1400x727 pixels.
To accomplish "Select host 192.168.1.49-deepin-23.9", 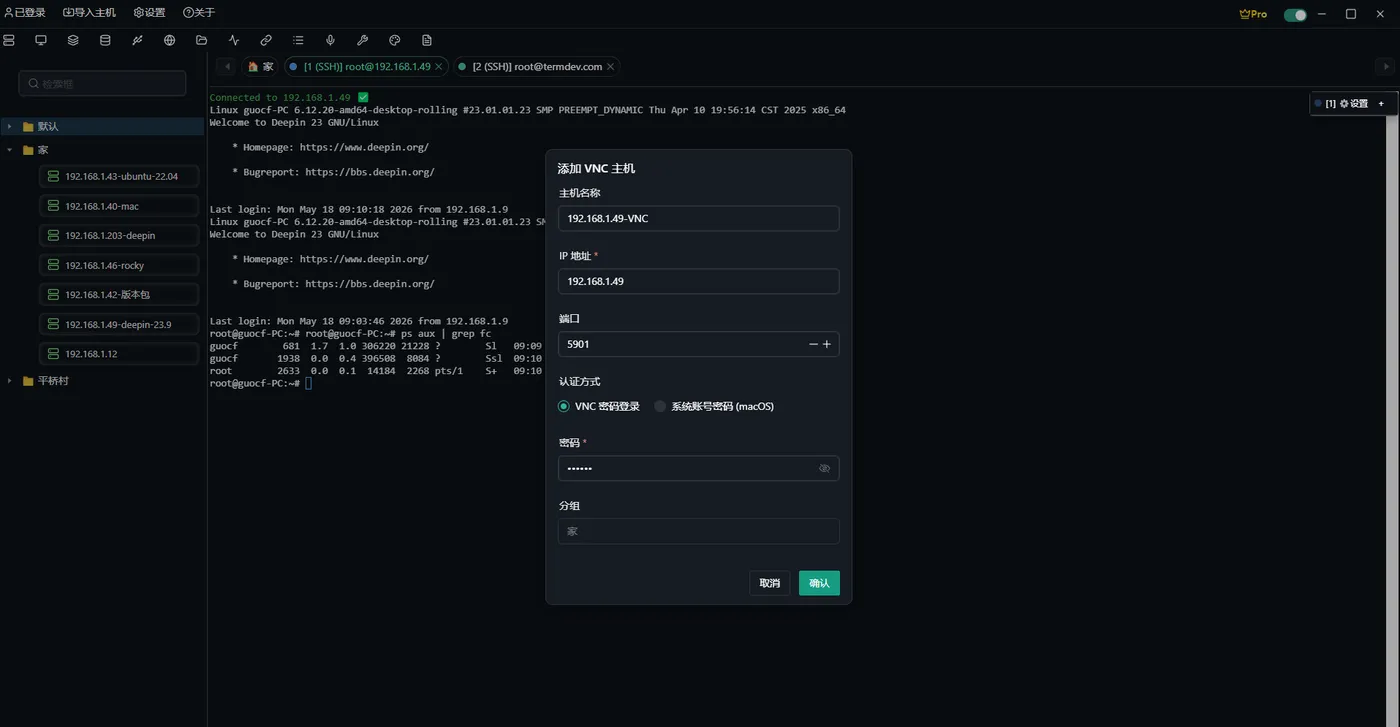I will [x=119, y=325].
